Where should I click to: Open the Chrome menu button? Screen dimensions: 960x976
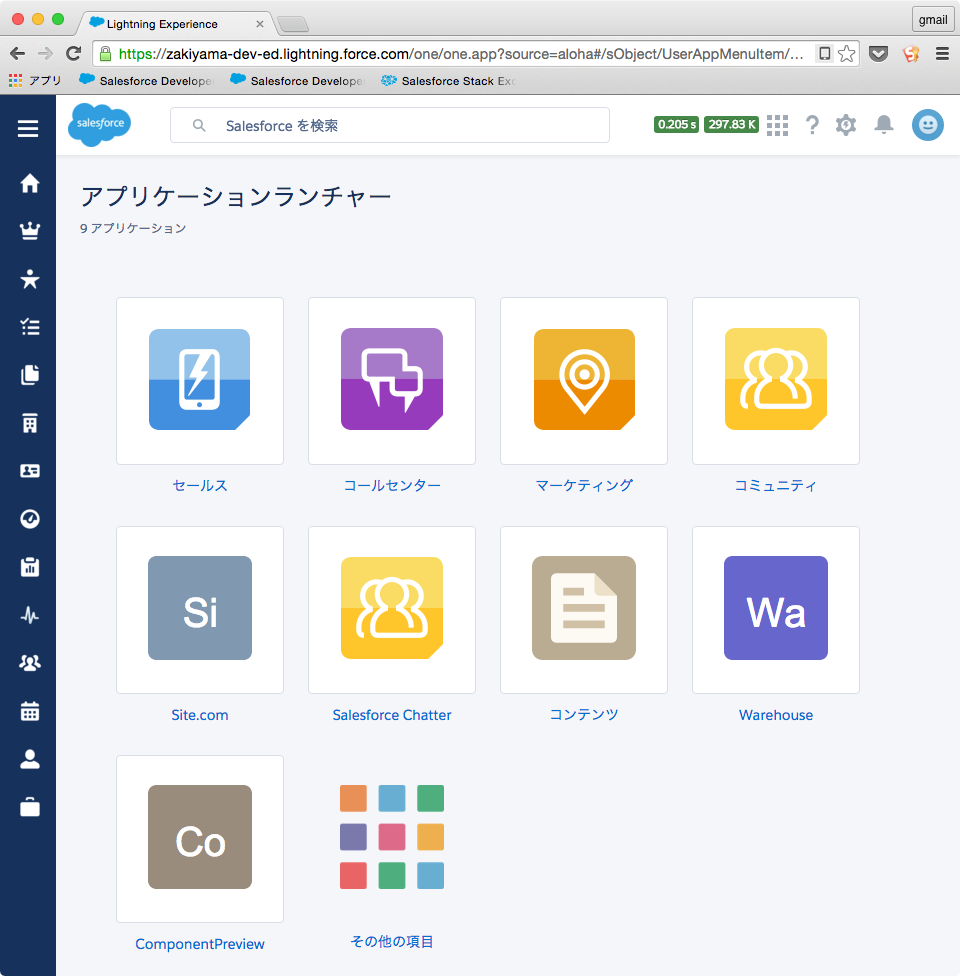(x=942, y=54)
